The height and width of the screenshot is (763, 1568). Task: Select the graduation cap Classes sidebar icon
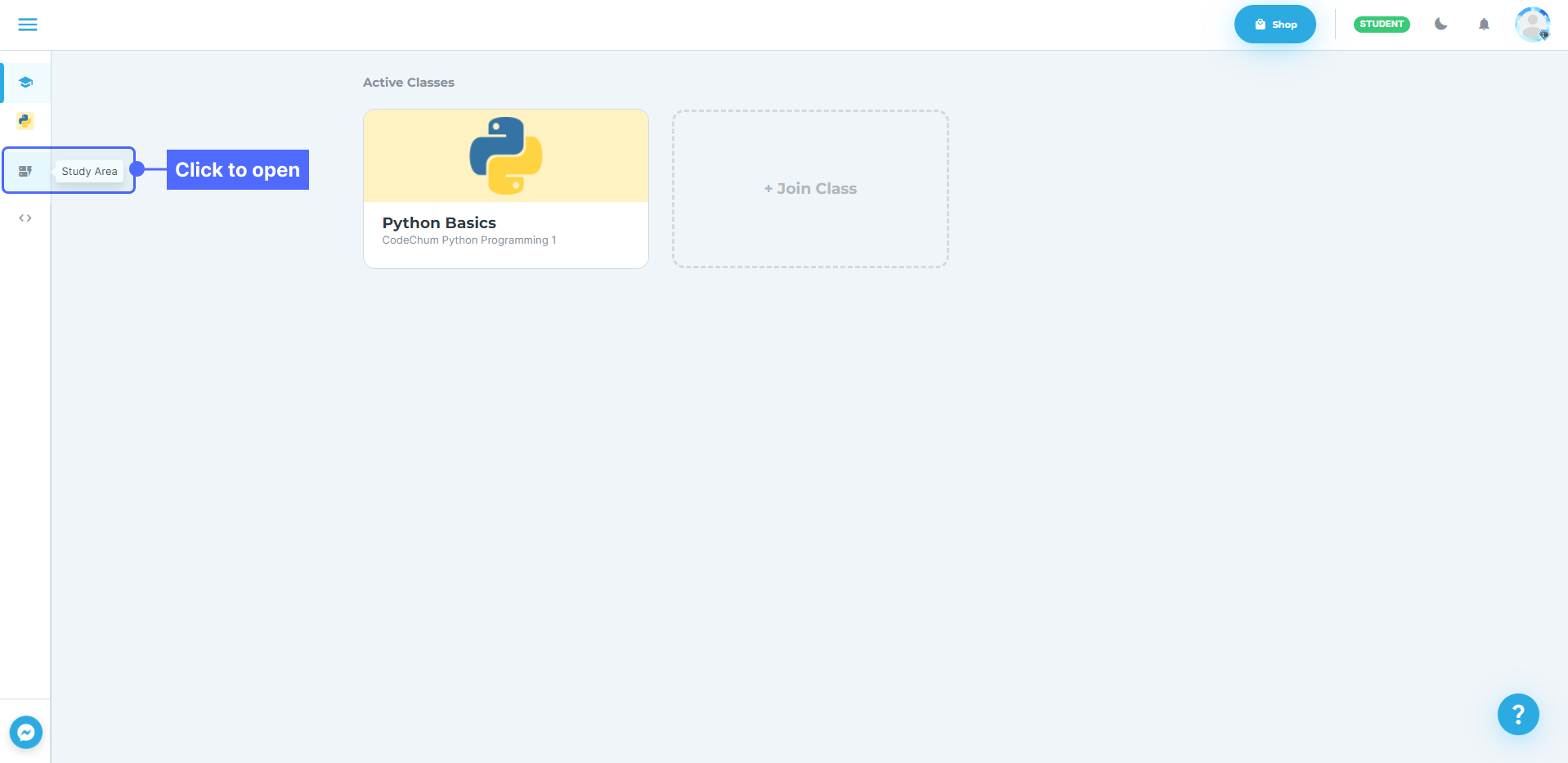25,83
